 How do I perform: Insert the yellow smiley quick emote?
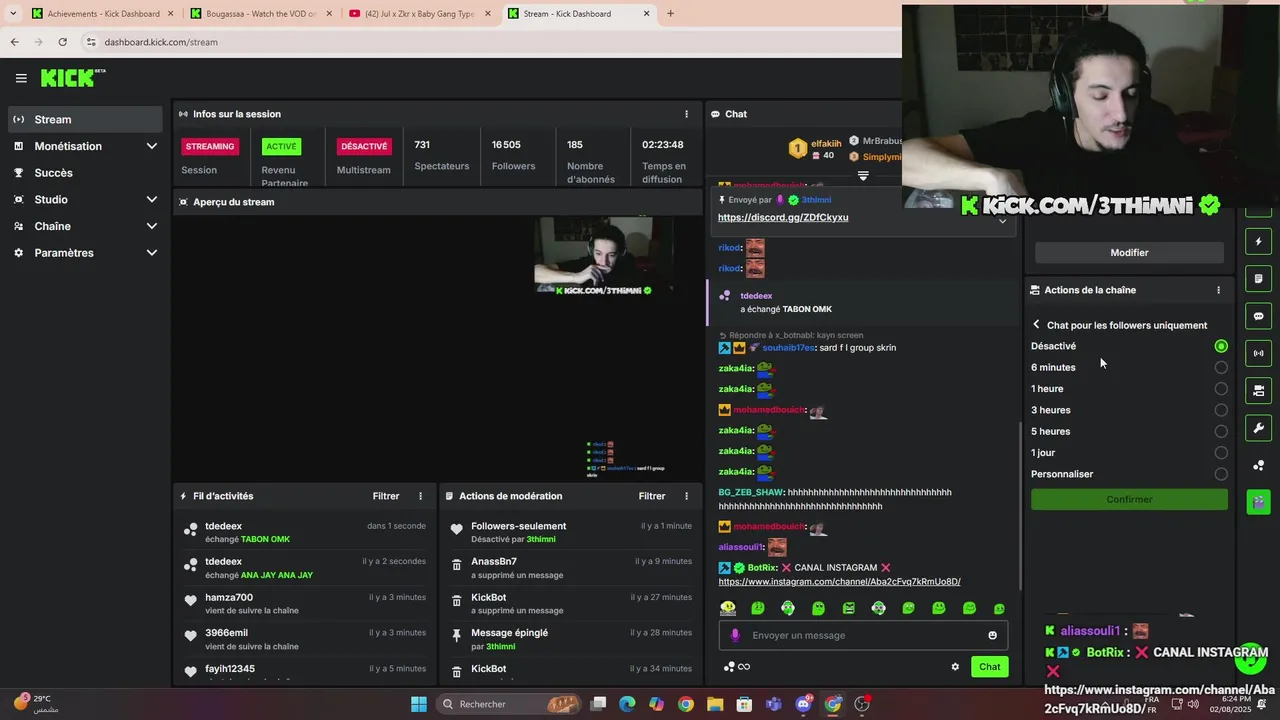[728, 608]
